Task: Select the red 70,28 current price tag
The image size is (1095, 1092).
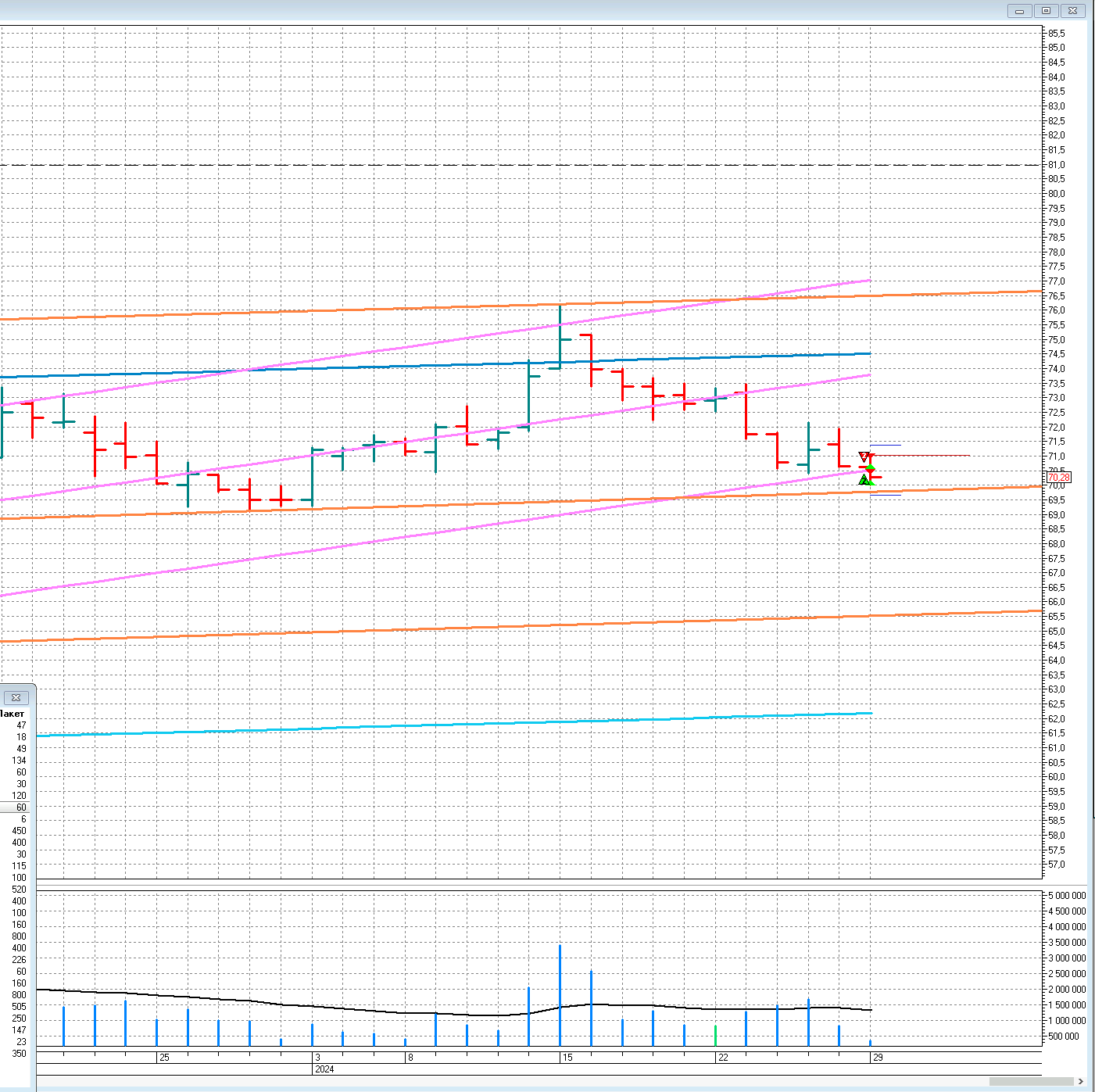Action: (1058, 477)
